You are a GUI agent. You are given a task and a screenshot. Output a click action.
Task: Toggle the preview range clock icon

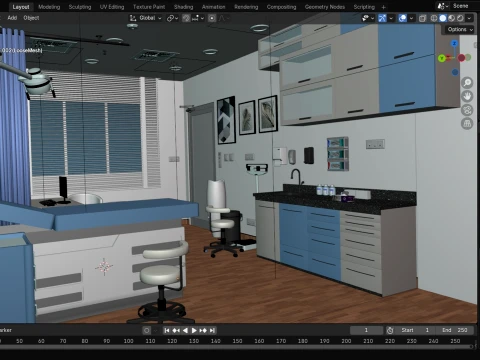[390, 330]
